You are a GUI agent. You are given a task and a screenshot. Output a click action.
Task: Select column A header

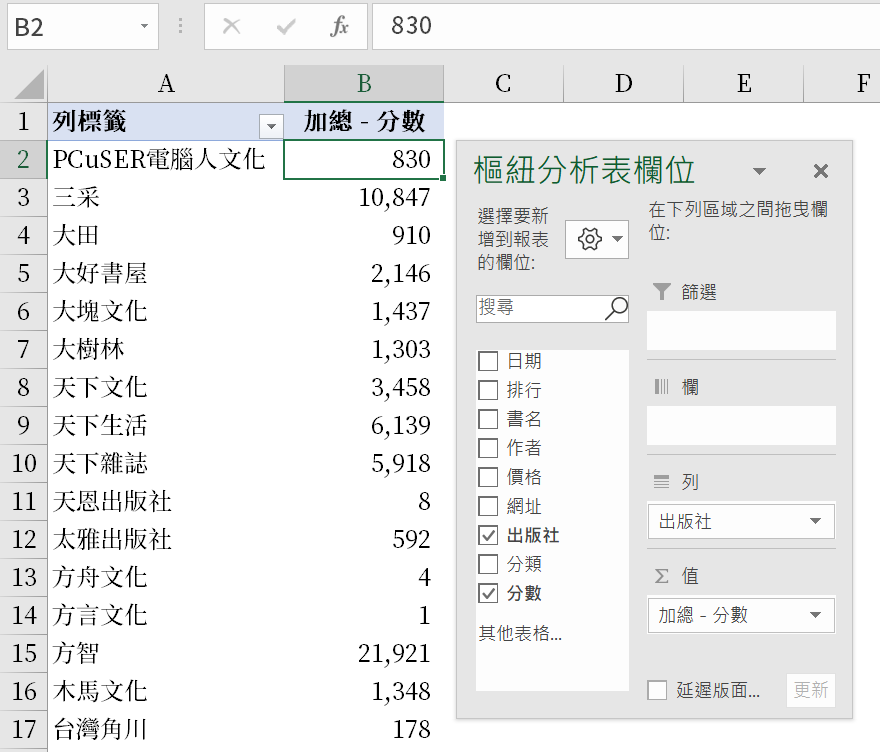coord(166,84)
